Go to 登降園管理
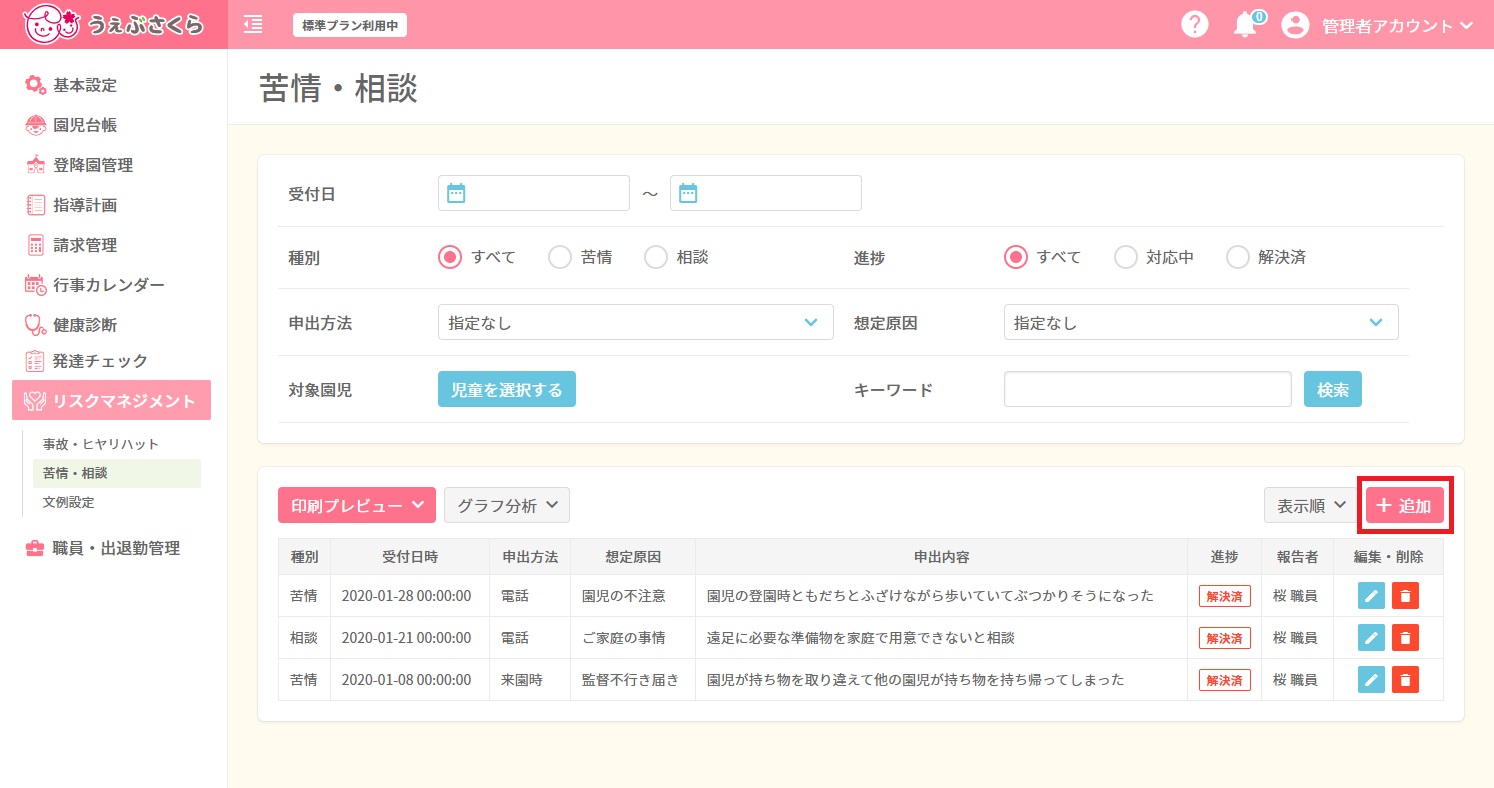Image resolution: width=1494 pixels, height=788 pixels. pos(93,165)
